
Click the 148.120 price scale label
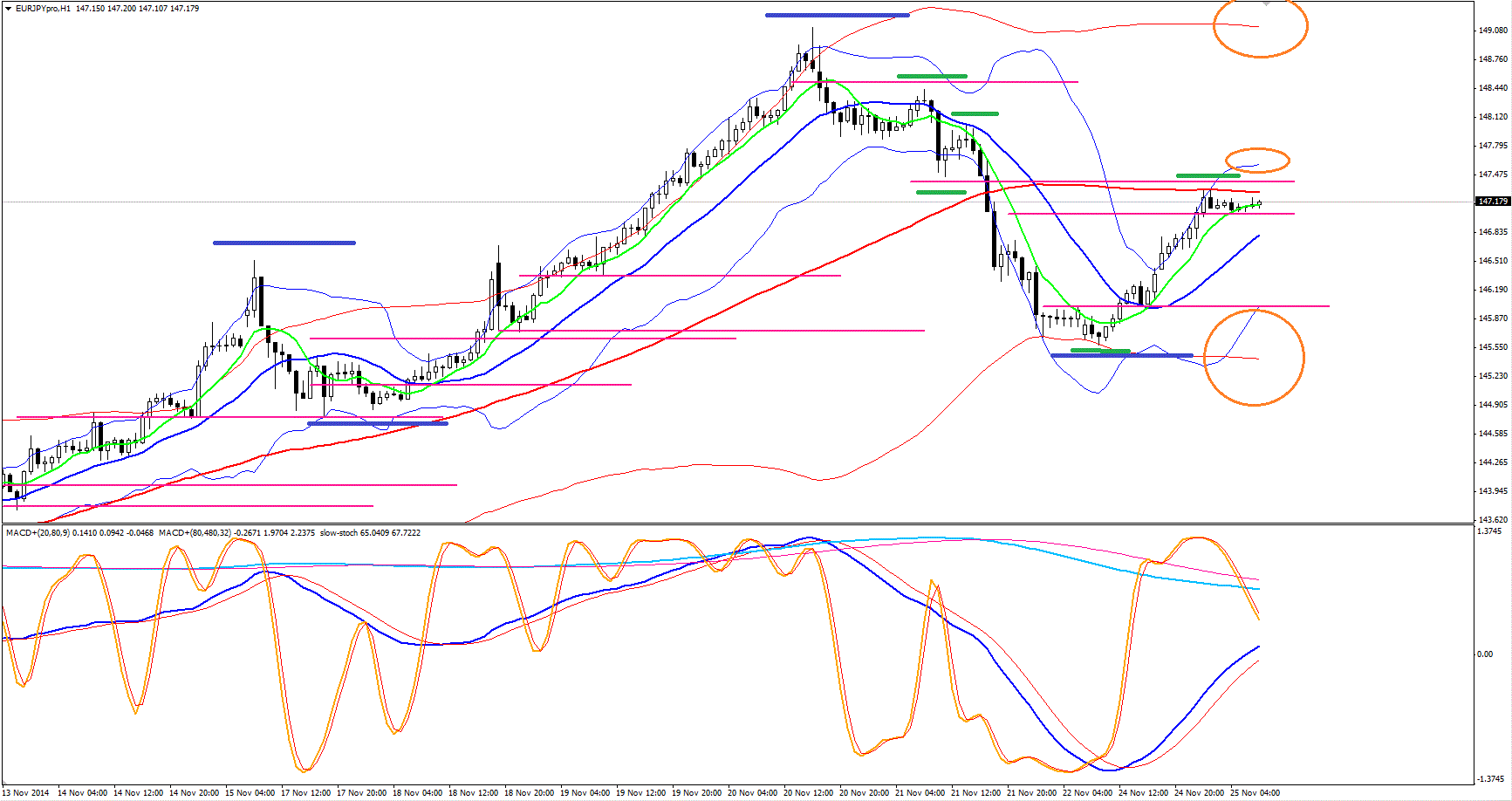point(1493,117)
